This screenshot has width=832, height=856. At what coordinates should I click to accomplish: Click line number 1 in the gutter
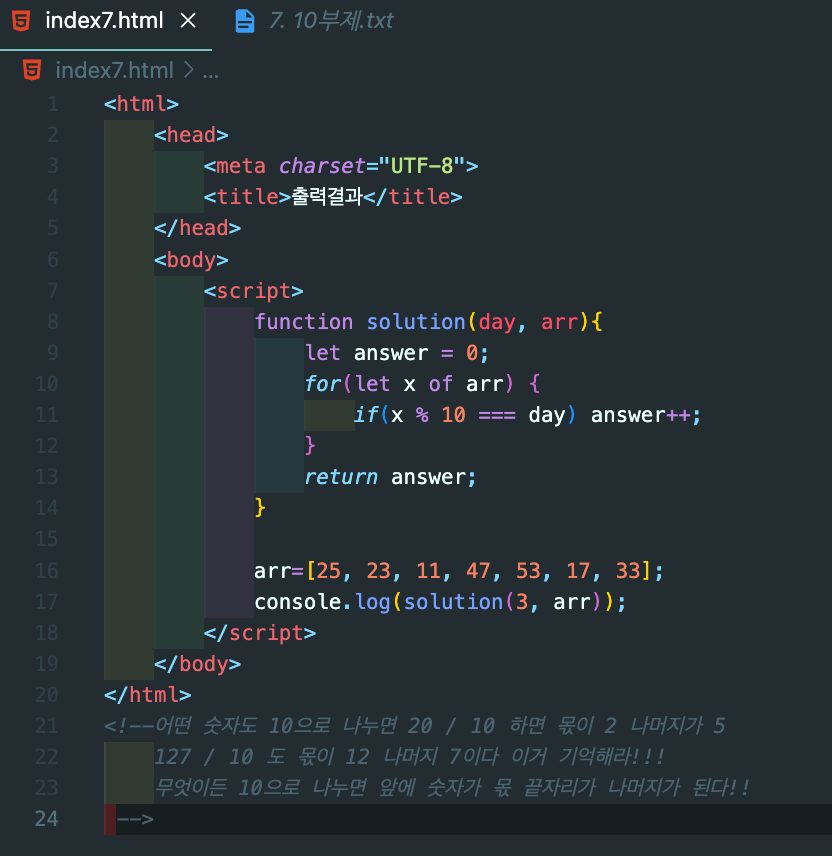click(52, 104)
